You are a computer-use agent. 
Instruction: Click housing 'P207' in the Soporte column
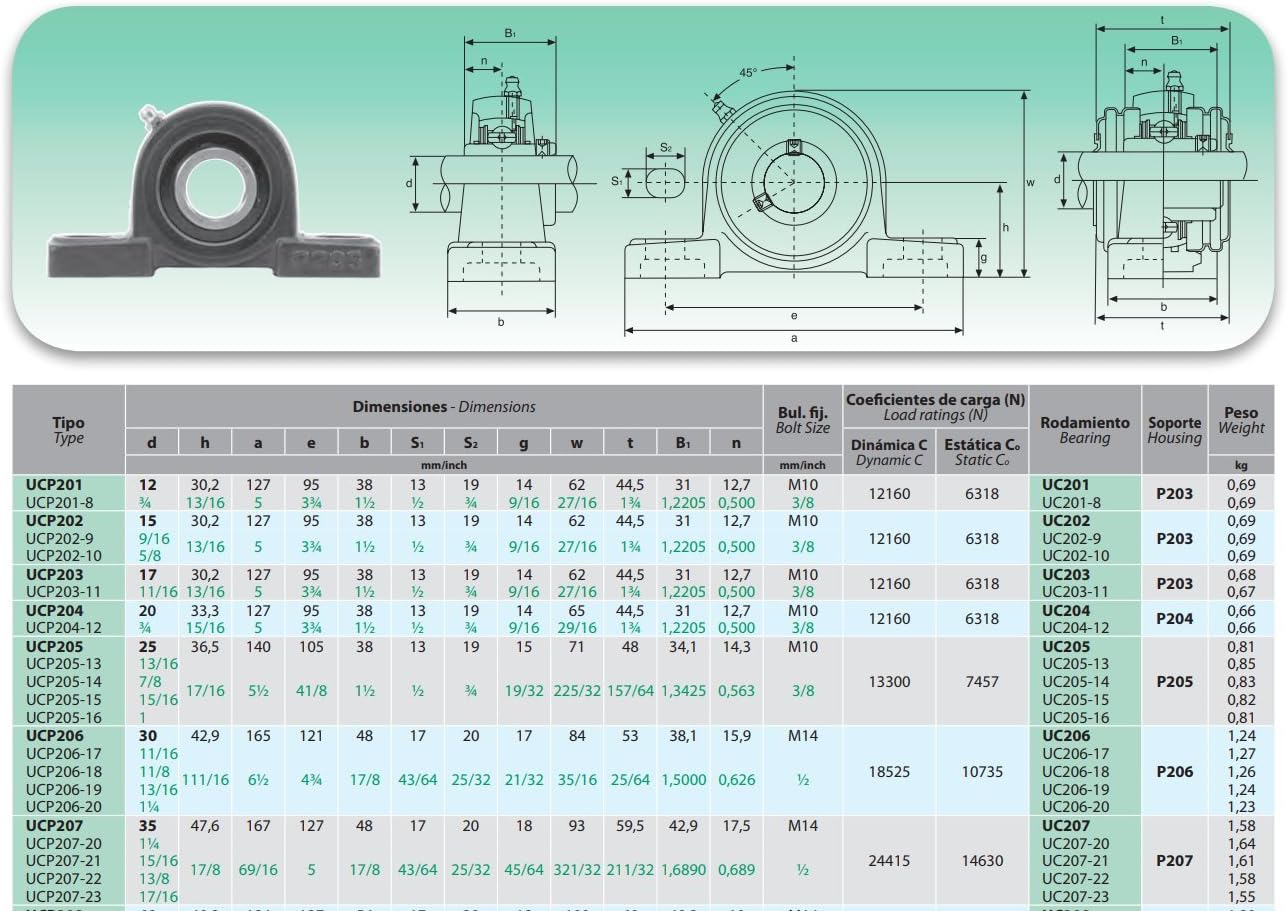tap(1175, 861)
